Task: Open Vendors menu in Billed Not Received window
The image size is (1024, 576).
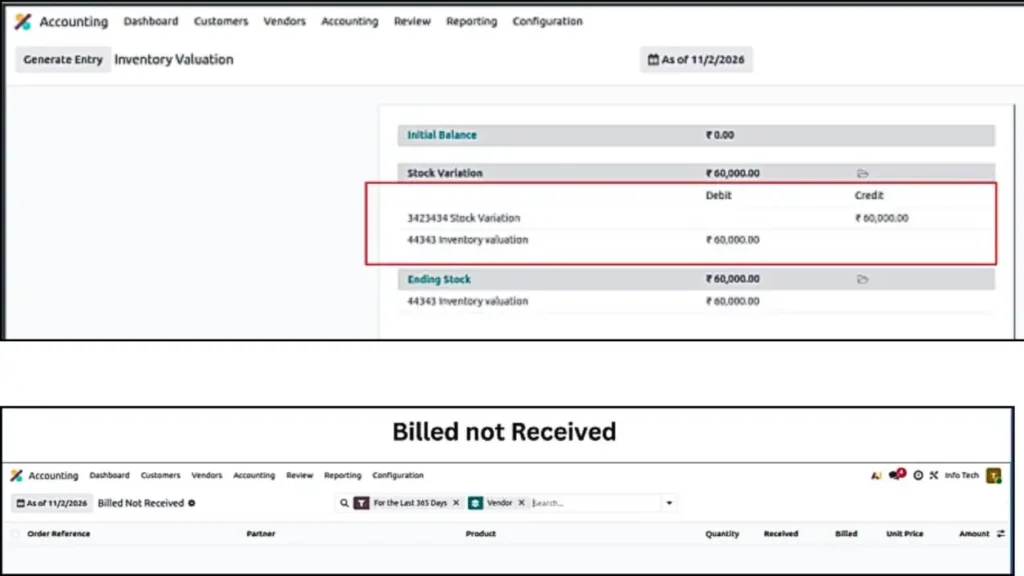Action: [206, 475]
